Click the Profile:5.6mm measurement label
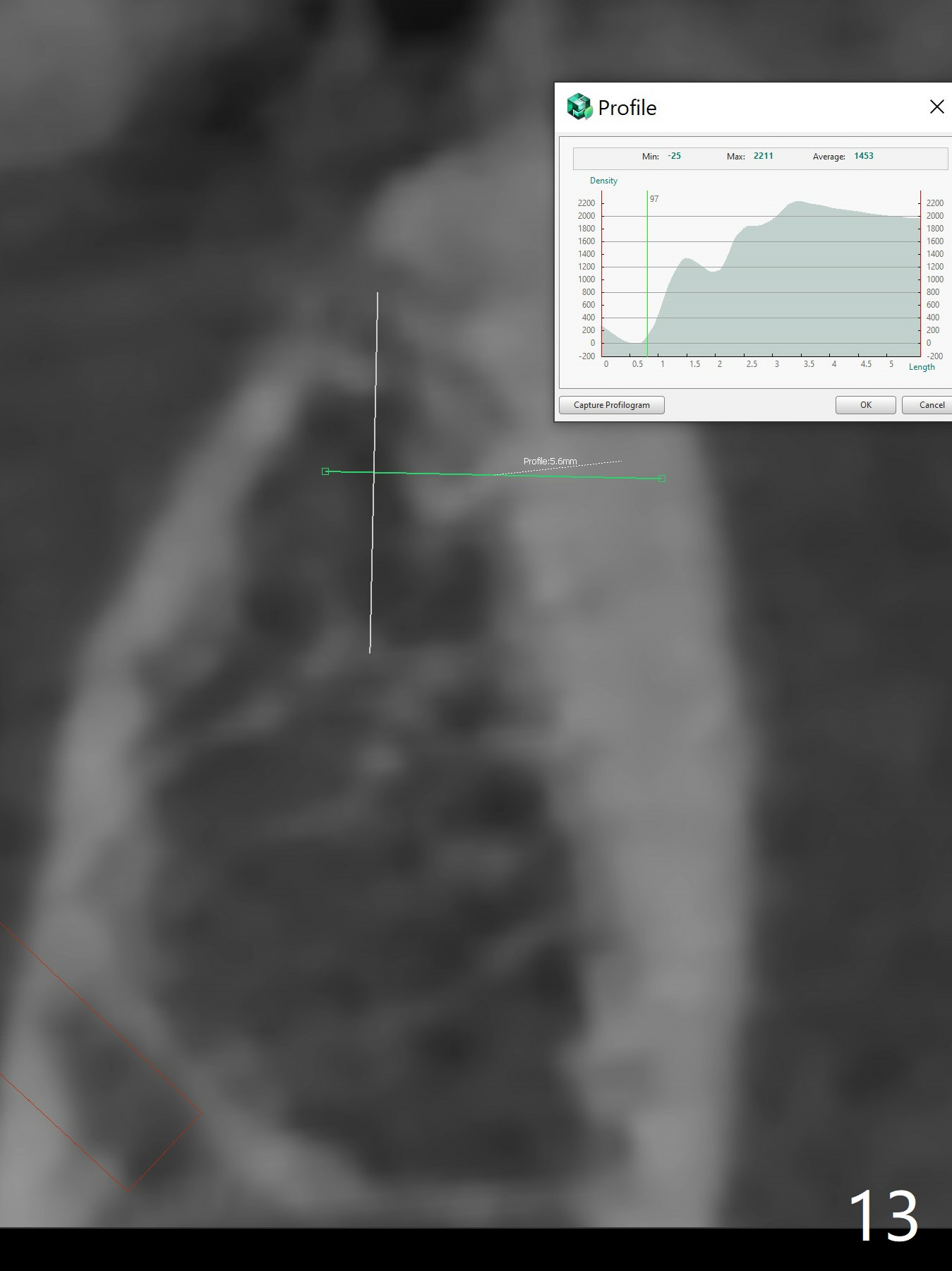The image size is (952, 1271). click(x=550, y=462)
